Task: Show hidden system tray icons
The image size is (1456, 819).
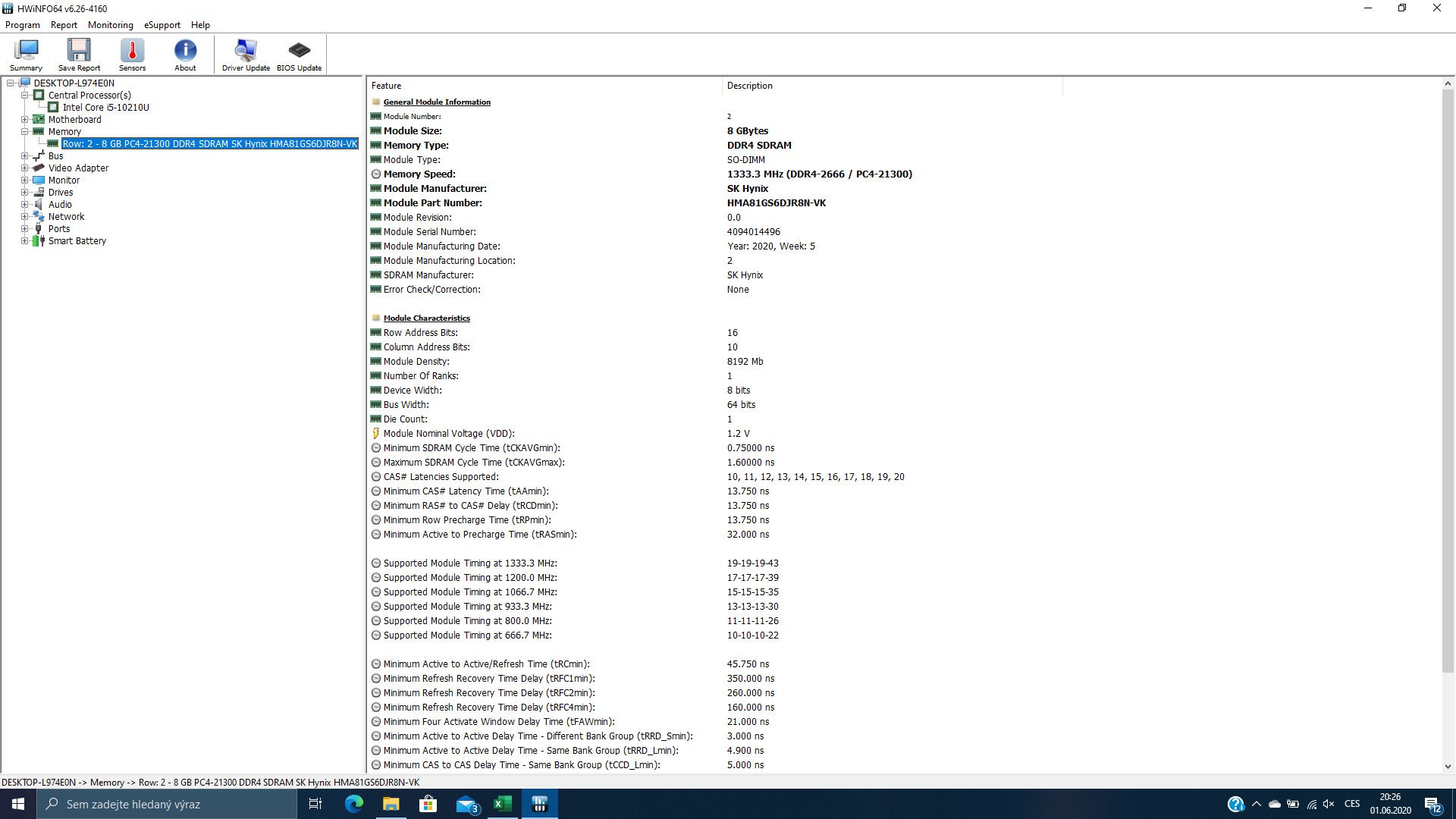Action: coord(1257,804)
